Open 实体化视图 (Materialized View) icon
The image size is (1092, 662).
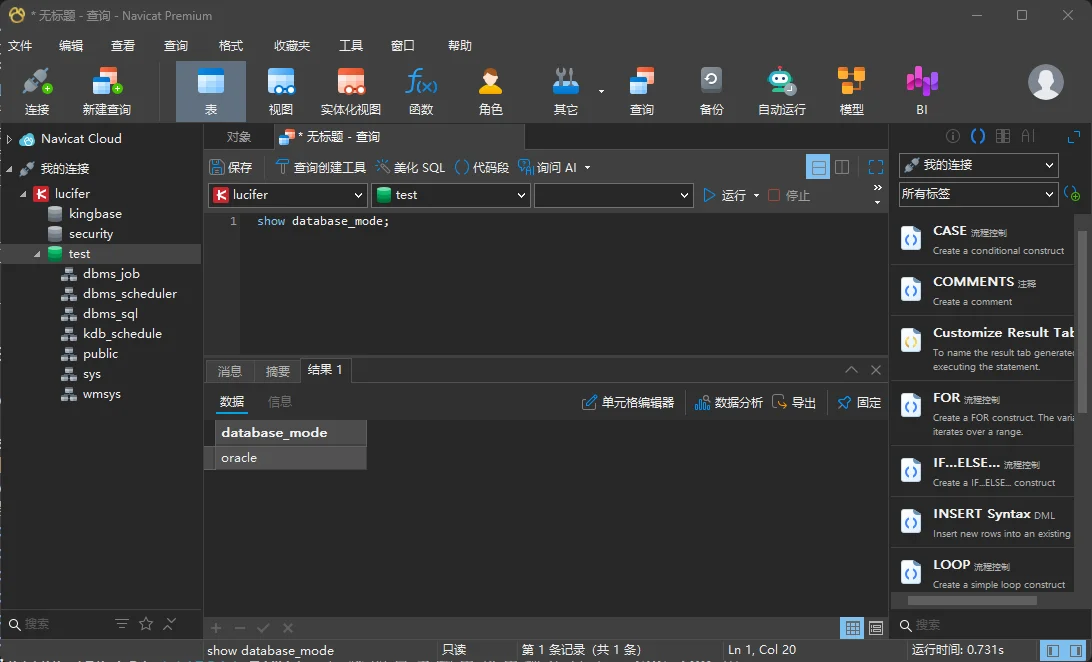click(350, 91)
